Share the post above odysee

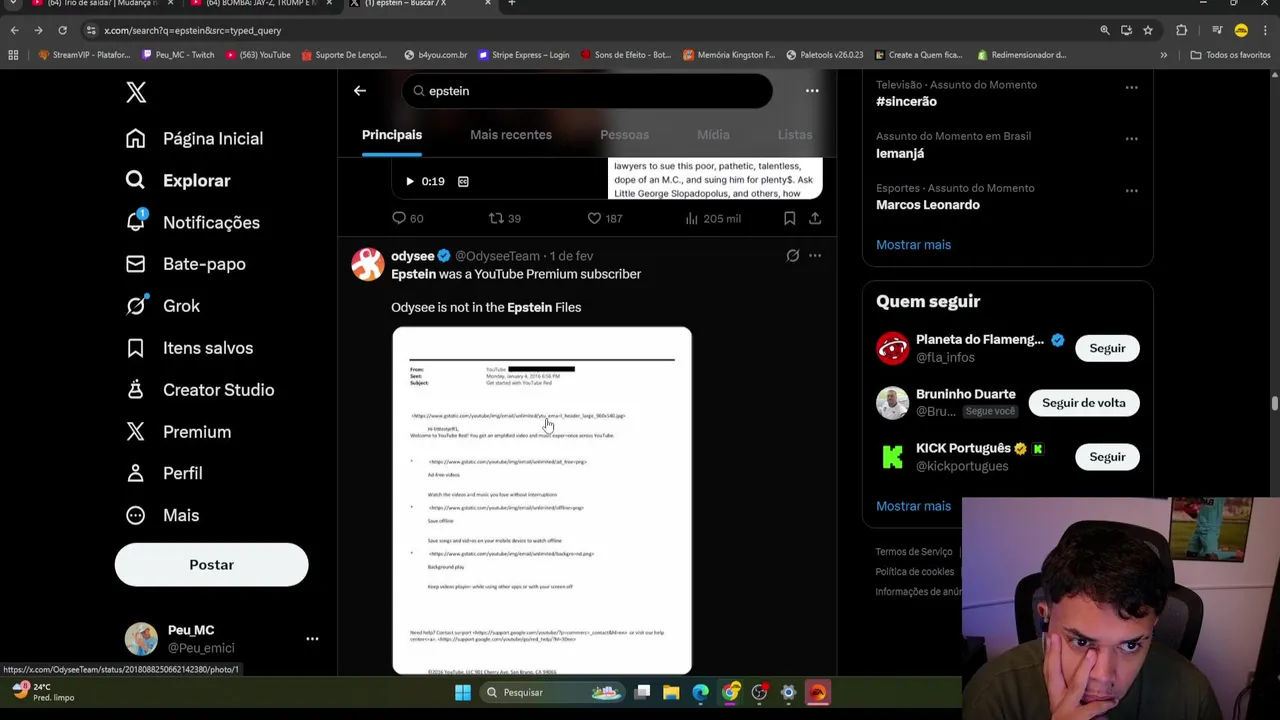tap(815, 218)
